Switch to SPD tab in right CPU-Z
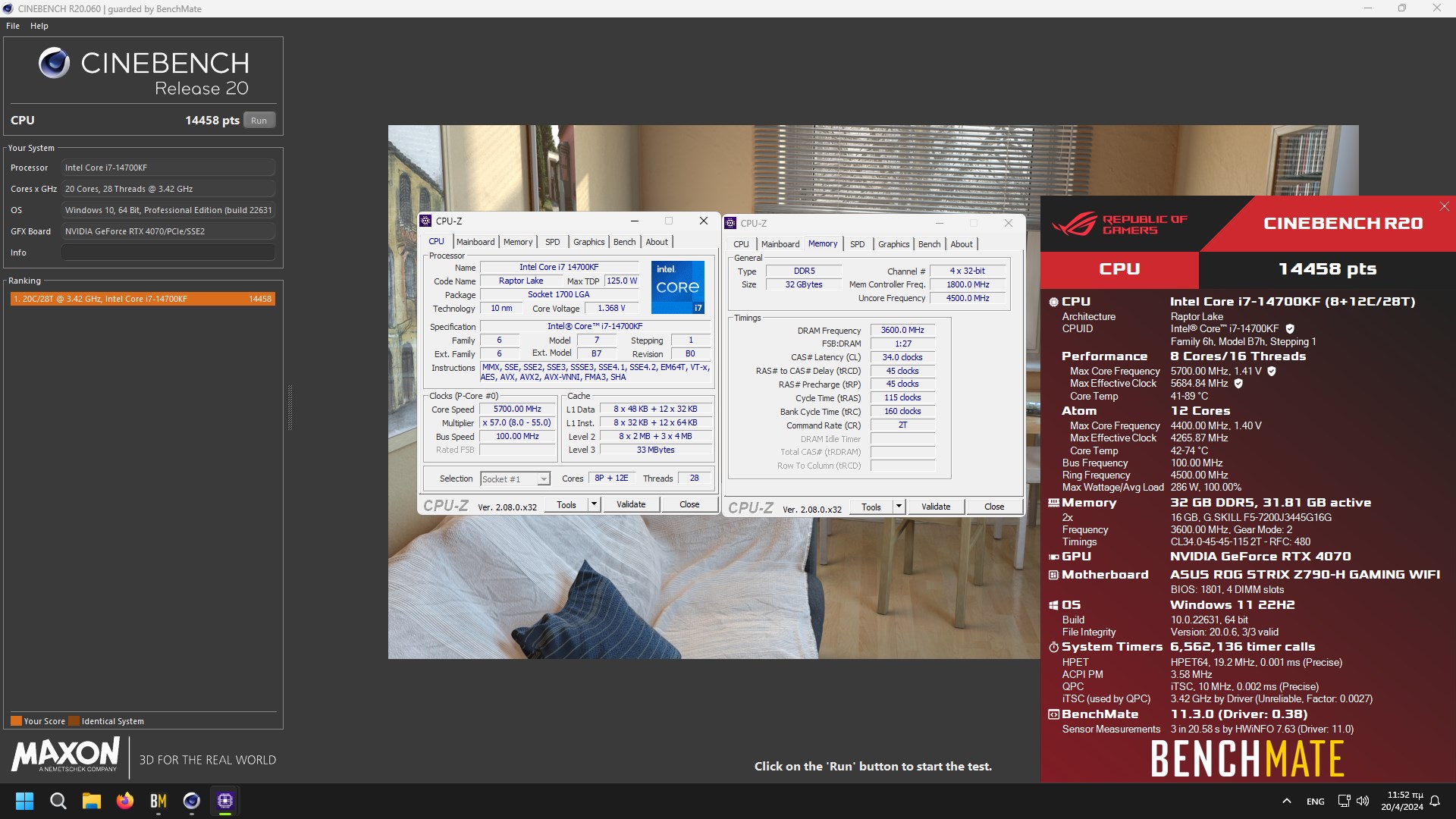 (x=858, y=244)
